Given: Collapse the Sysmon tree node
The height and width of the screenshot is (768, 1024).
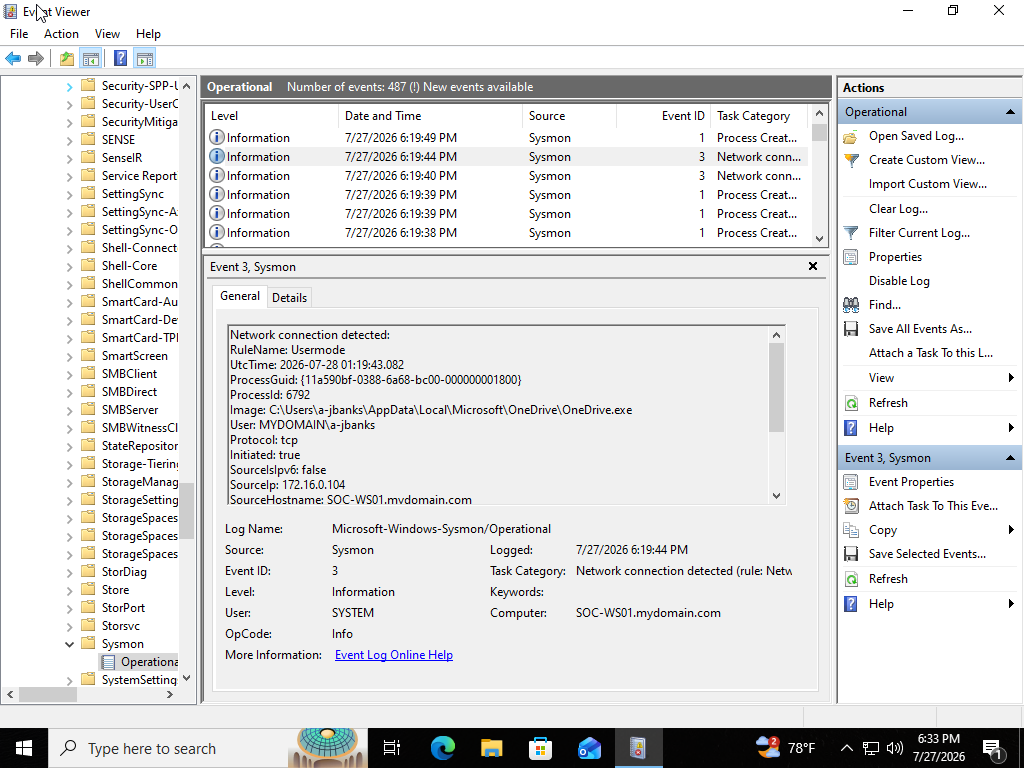Looking at the screenshot, I should 69,644.
